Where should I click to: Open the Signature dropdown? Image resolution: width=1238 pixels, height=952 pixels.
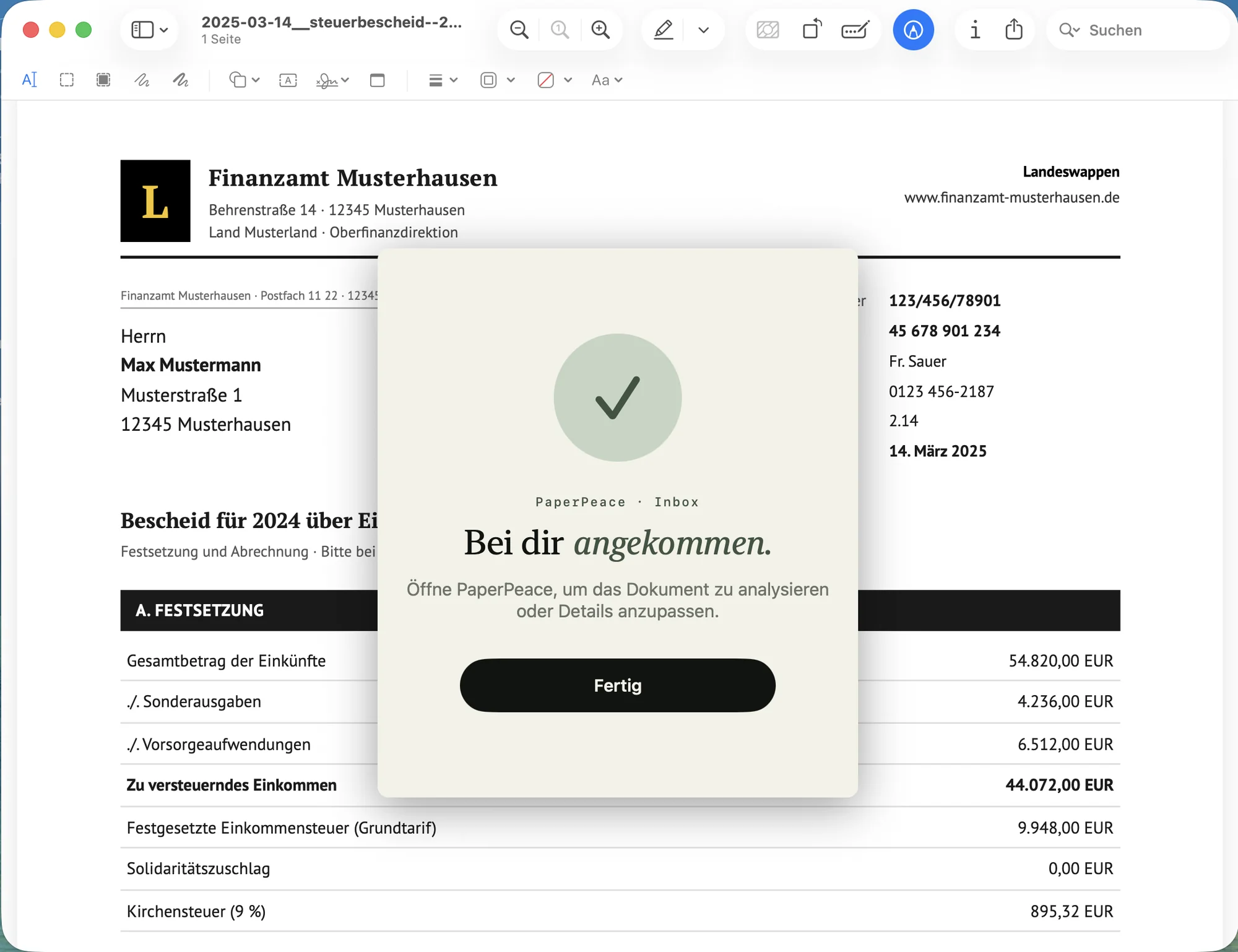(x=332, y=80)
